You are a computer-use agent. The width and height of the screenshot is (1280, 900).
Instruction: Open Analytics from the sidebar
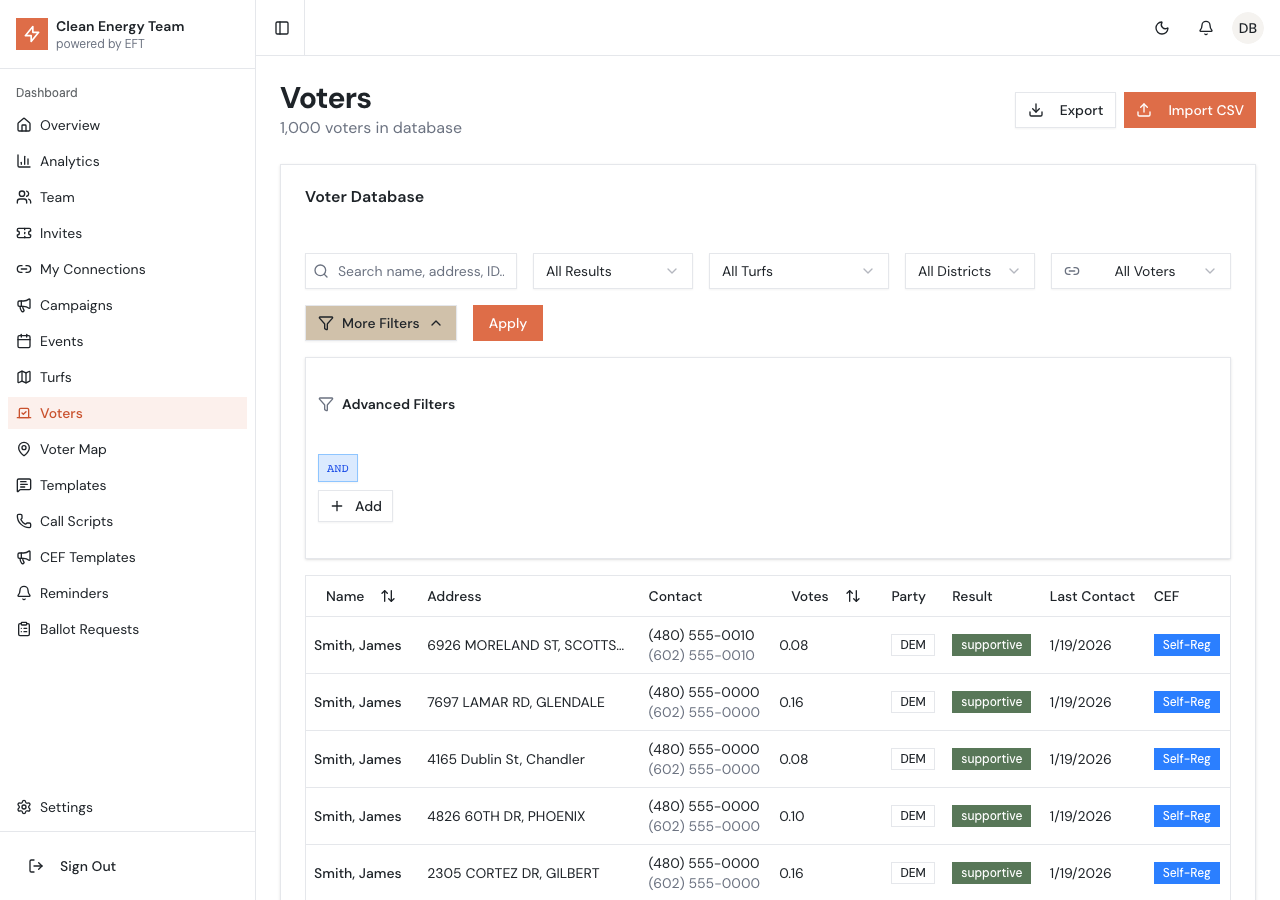pos(69,161)
